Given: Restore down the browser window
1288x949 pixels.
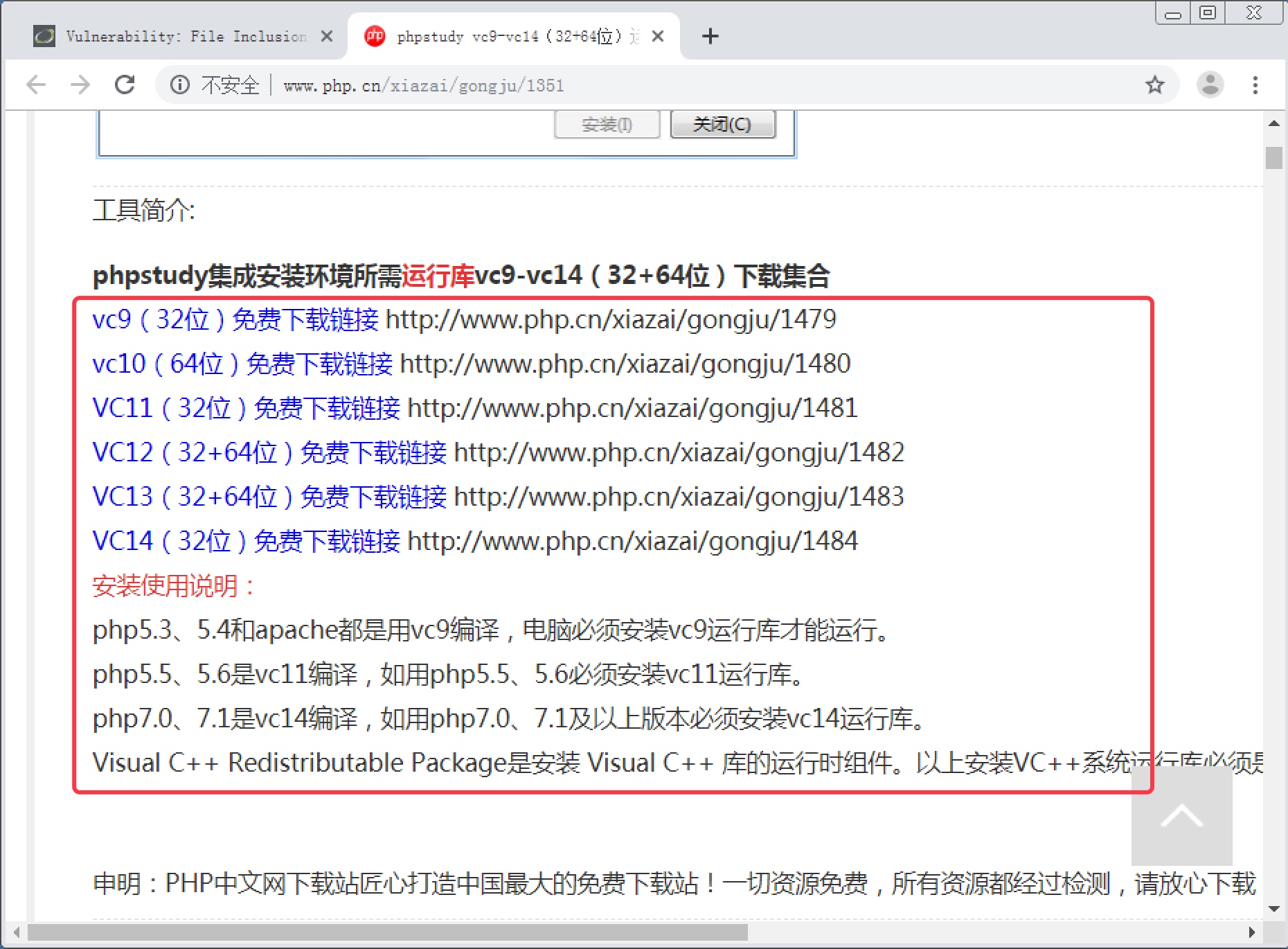Looking at the screenshot, I should pyautogui.click(x=1208, y=13).
